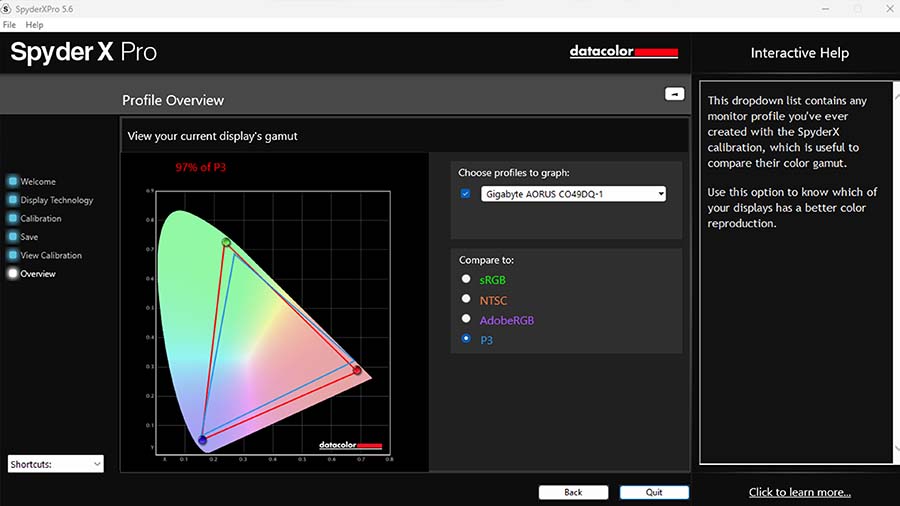Click the red primary point on gamut chart
The image size is (900, 506).
[357, 371]
